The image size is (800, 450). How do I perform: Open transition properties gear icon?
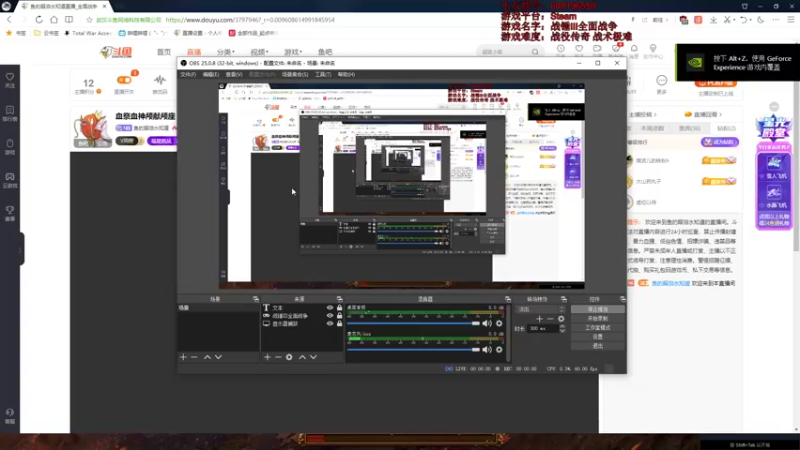561,319
